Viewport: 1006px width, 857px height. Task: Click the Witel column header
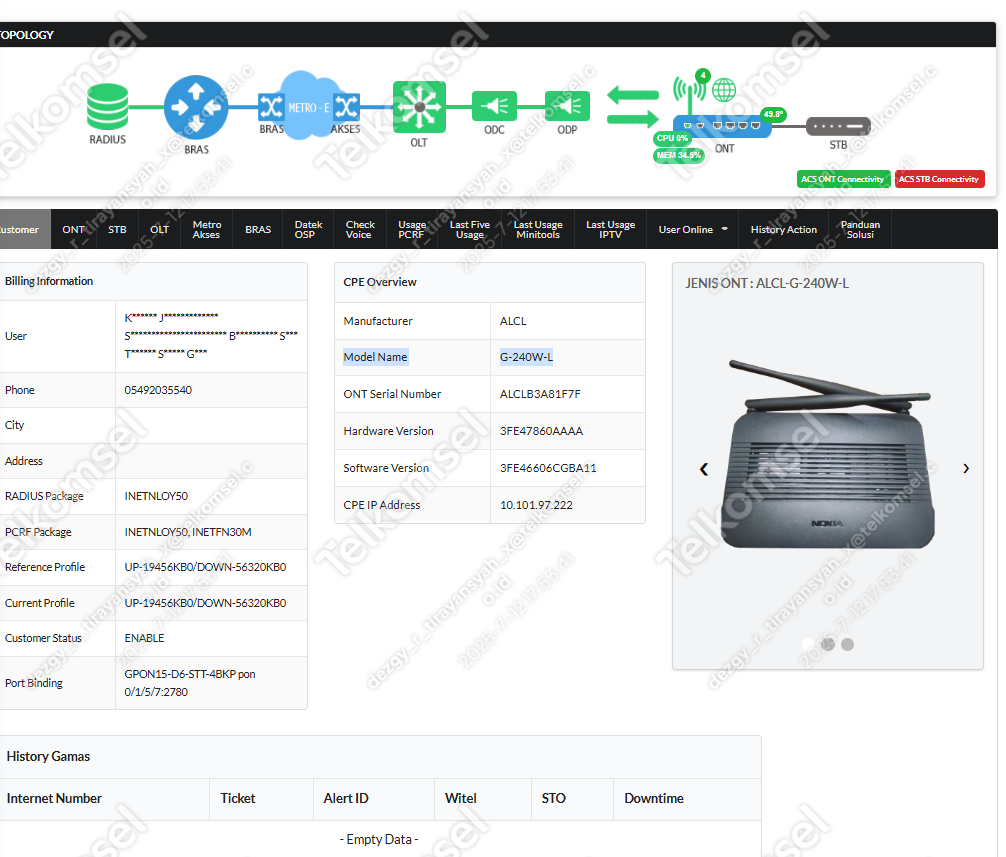tap(461, 799)
